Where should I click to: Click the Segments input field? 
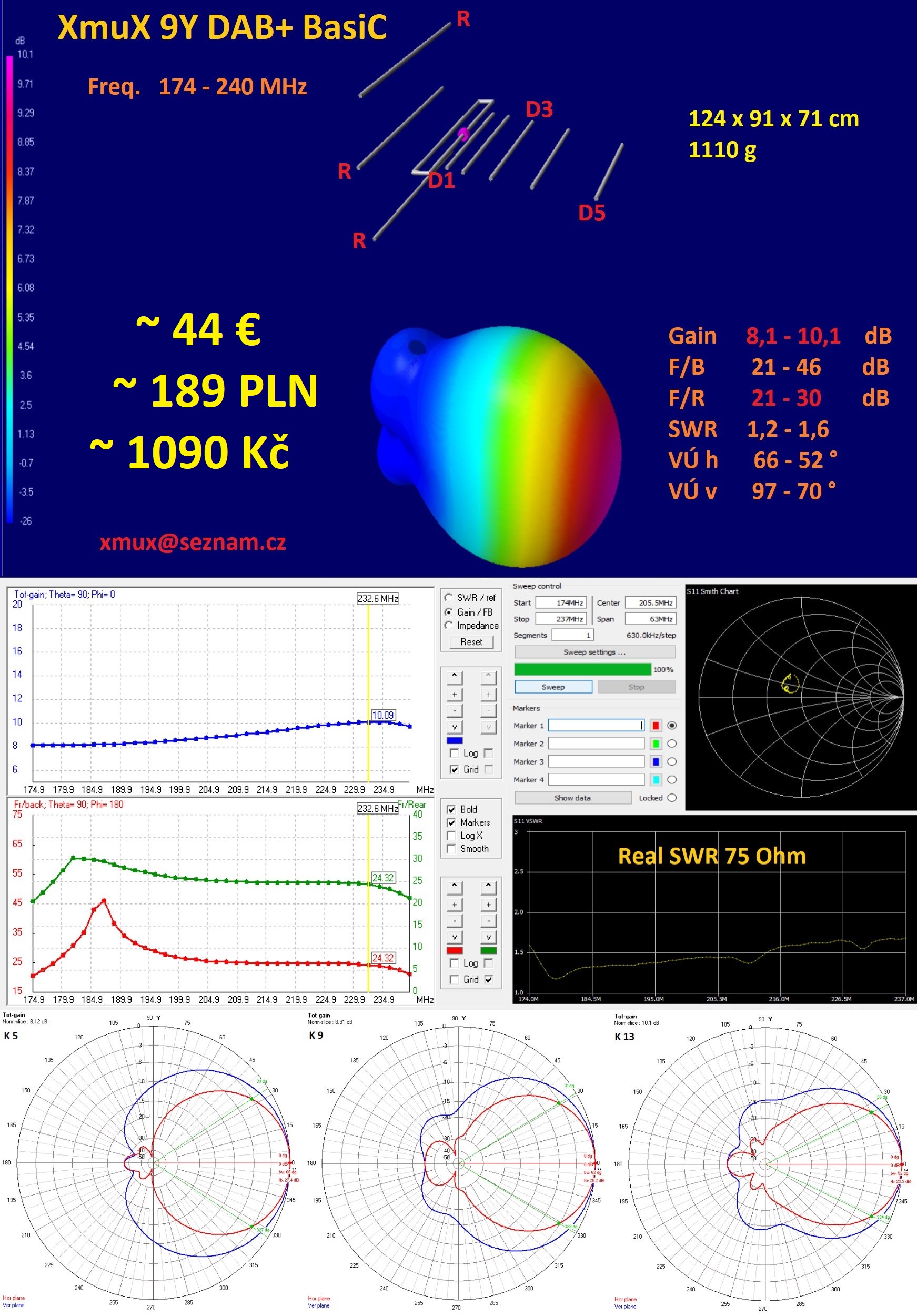(572, 635)
